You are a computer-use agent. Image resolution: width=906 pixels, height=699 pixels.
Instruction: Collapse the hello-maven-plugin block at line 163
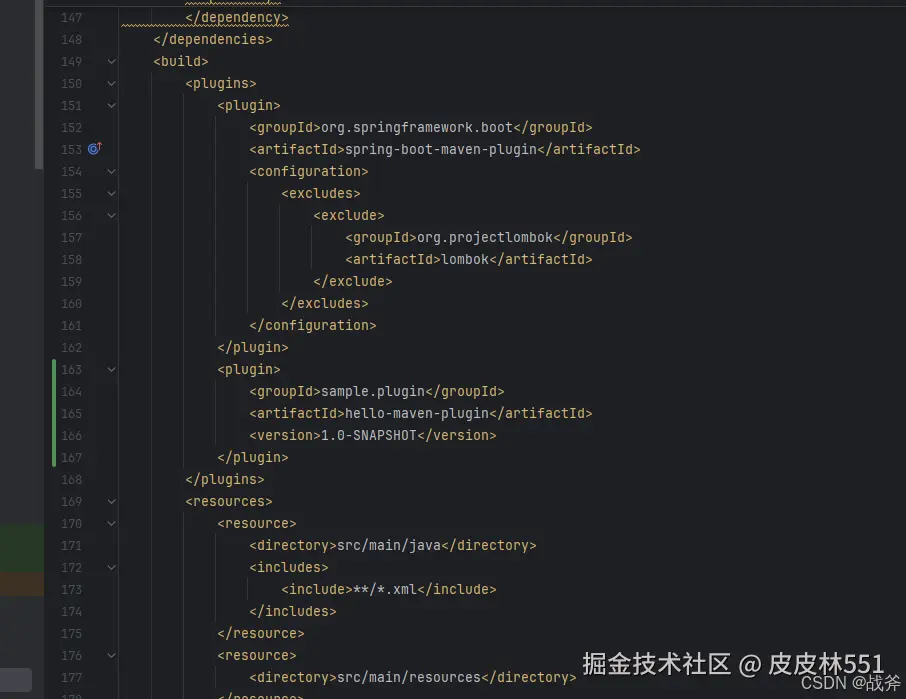[x=111, y=369]
